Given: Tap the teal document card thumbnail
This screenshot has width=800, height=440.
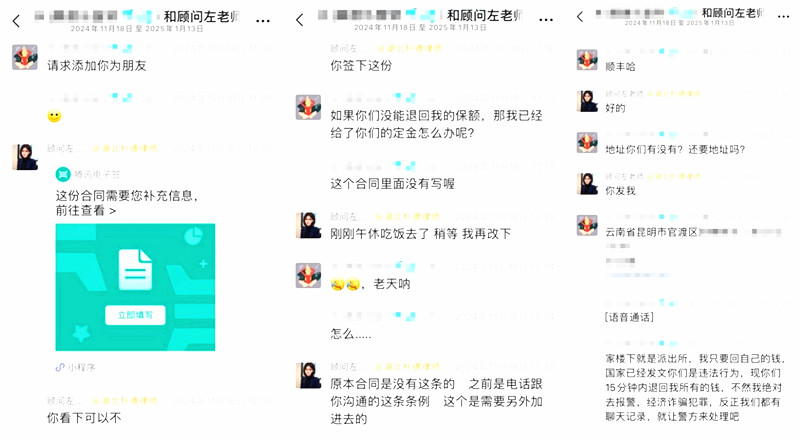Looking at the screenshot, I should click(135, 287).
